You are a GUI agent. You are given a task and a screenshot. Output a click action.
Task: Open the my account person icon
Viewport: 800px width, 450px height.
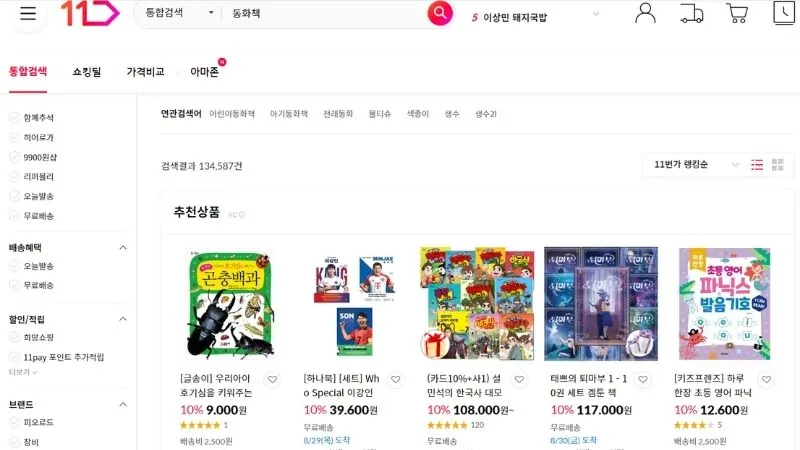pos(645,13)
